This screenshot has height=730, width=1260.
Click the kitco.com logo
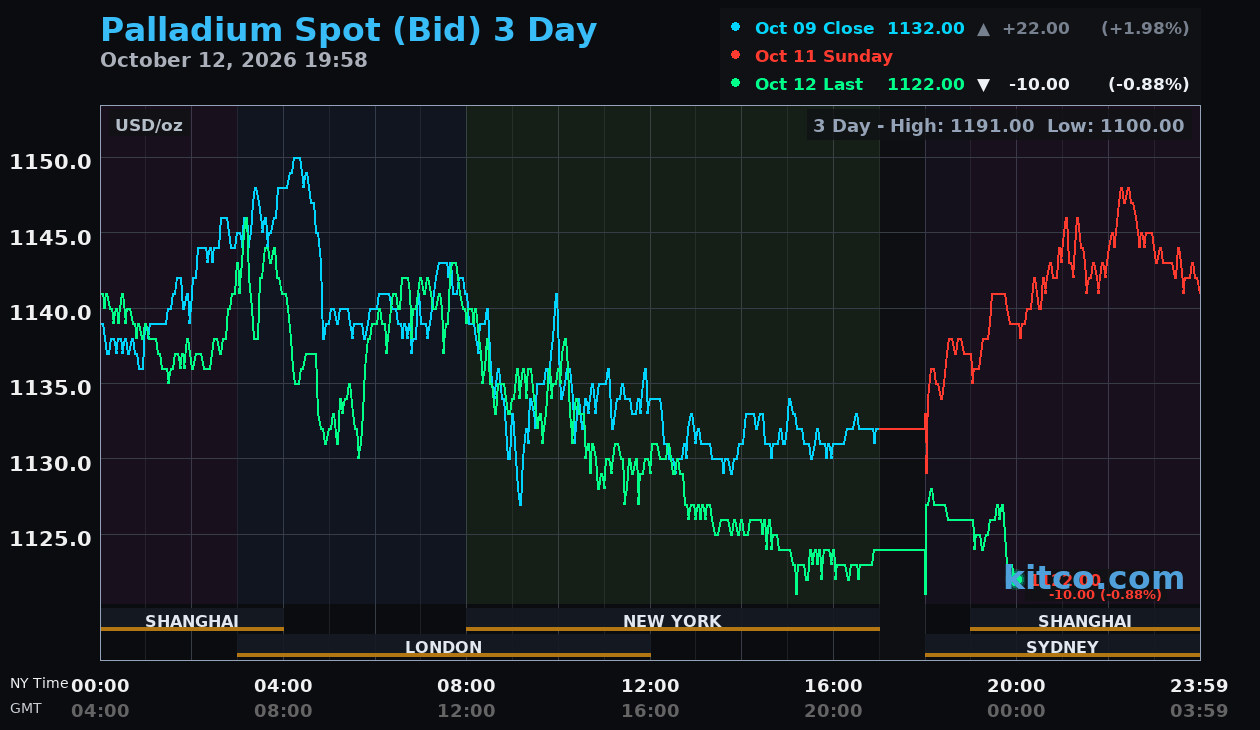[1094, 578]
